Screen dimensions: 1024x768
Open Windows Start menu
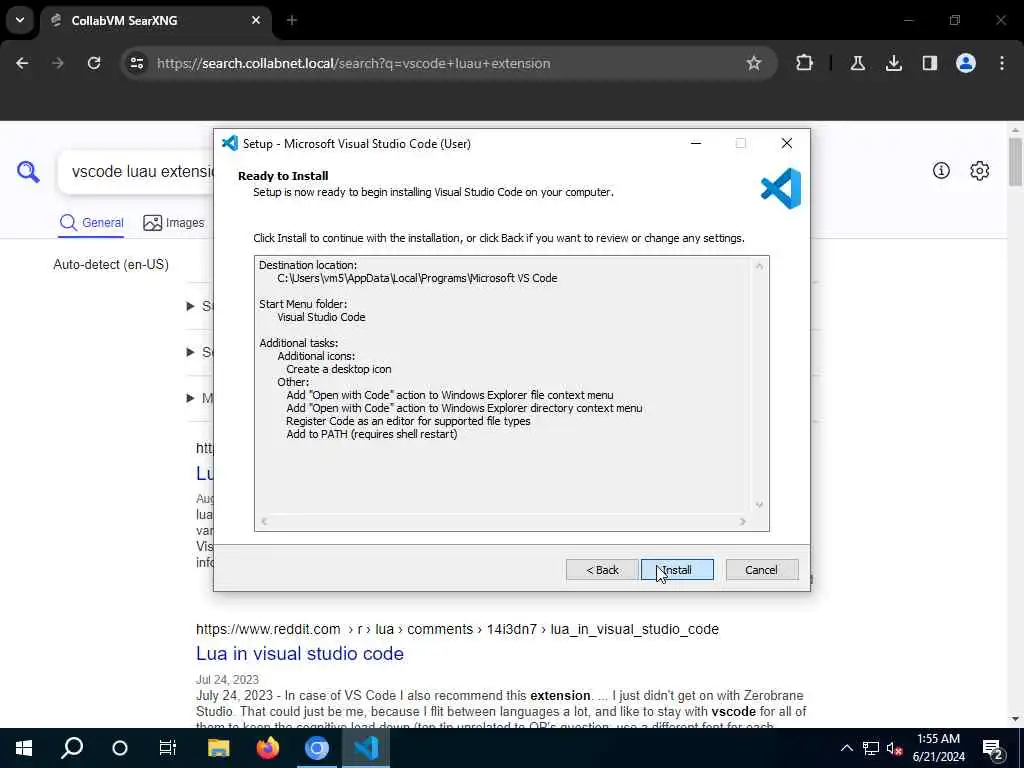coord(24,748)
